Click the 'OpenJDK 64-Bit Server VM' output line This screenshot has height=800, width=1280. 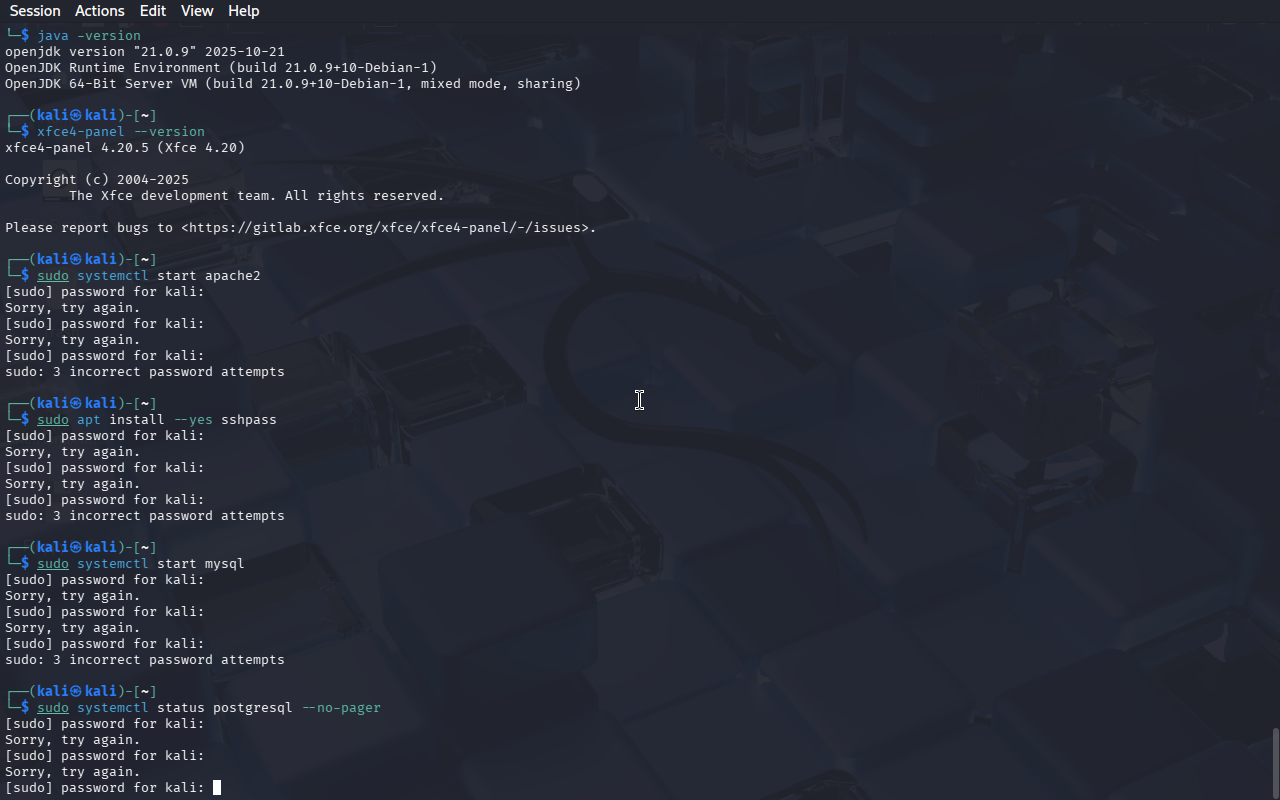pos(293,84)
